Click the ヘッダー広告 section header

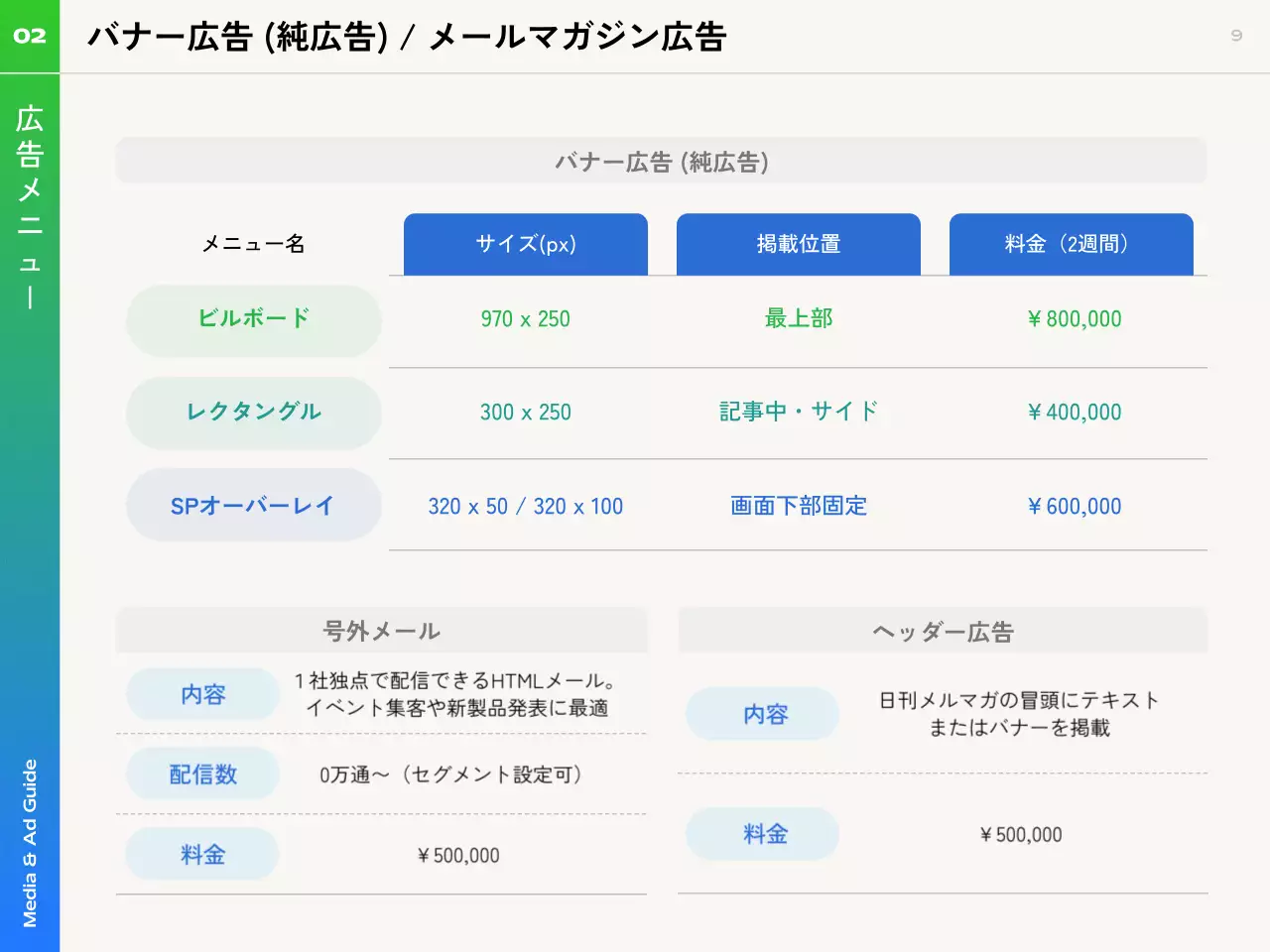click(x=943, y=632)
